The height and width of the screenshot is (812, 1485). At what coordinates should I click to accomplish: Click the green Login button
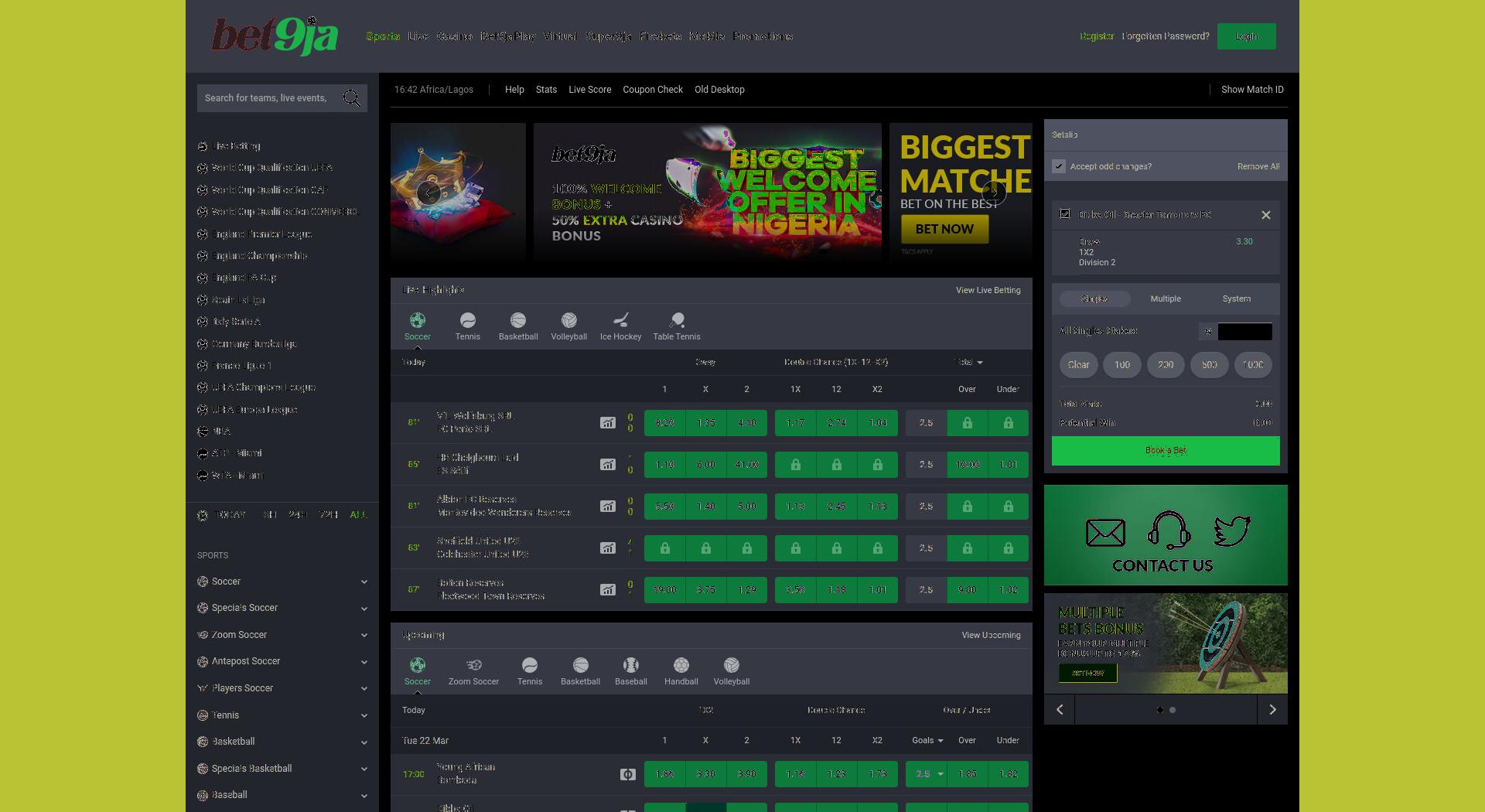tap(1247, 36)
